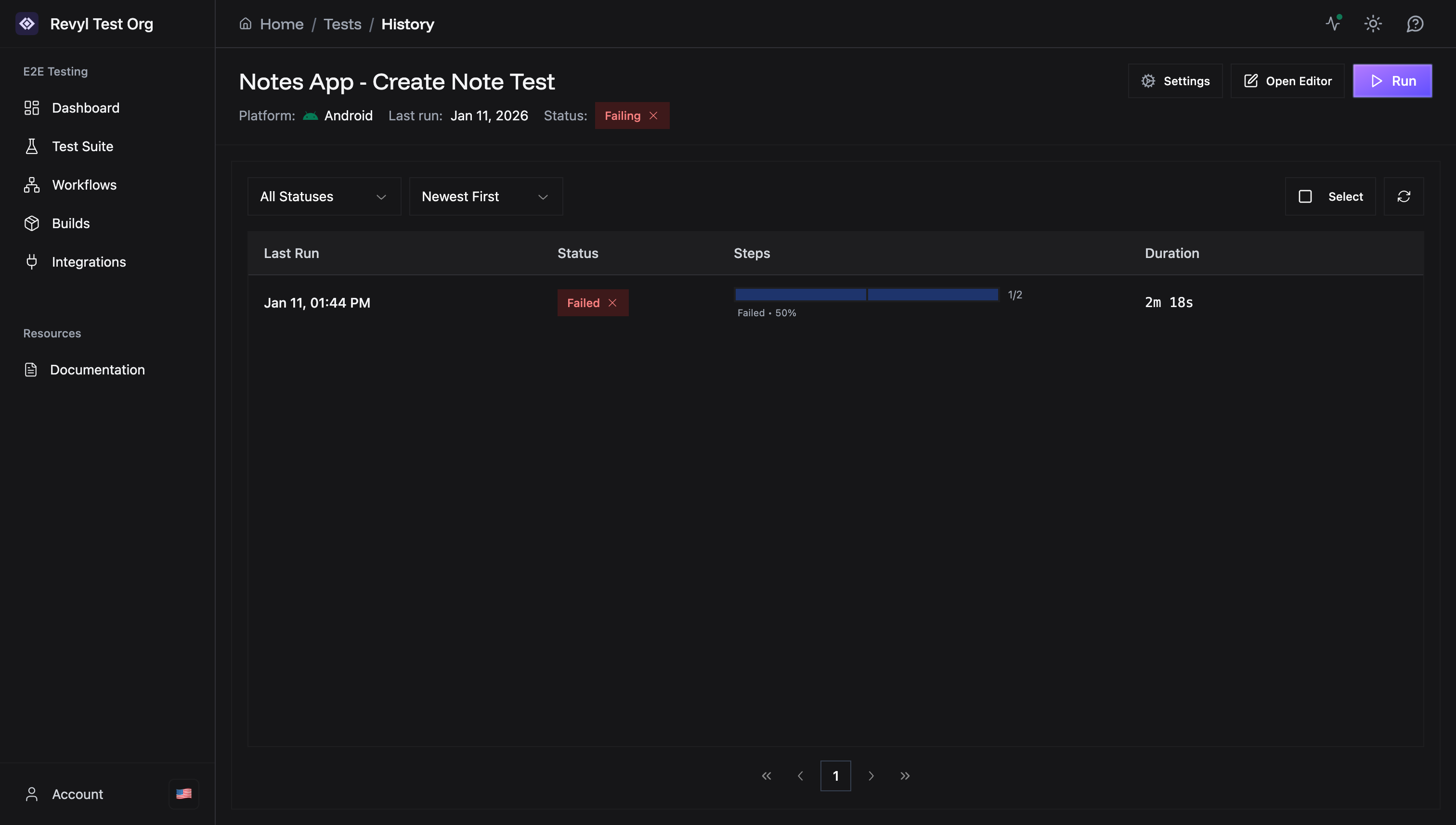The width and height of the screenshot is (1456, 825).
Task: Go to first page with double chevron
Action: [766, 776]
